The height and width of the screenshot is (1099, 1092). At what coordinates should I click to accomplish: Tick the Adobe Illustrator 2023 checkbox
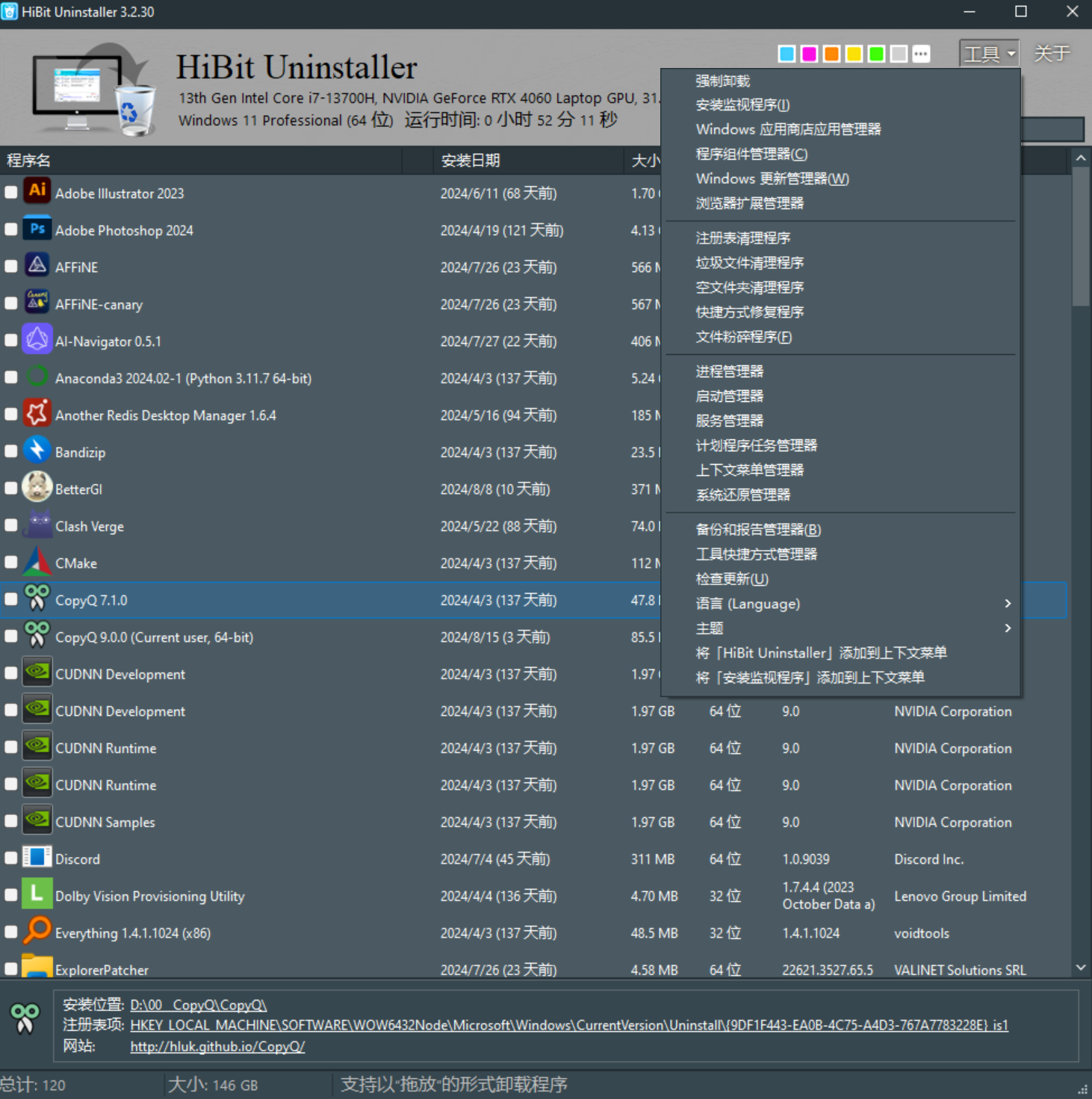tap(11, 193)
